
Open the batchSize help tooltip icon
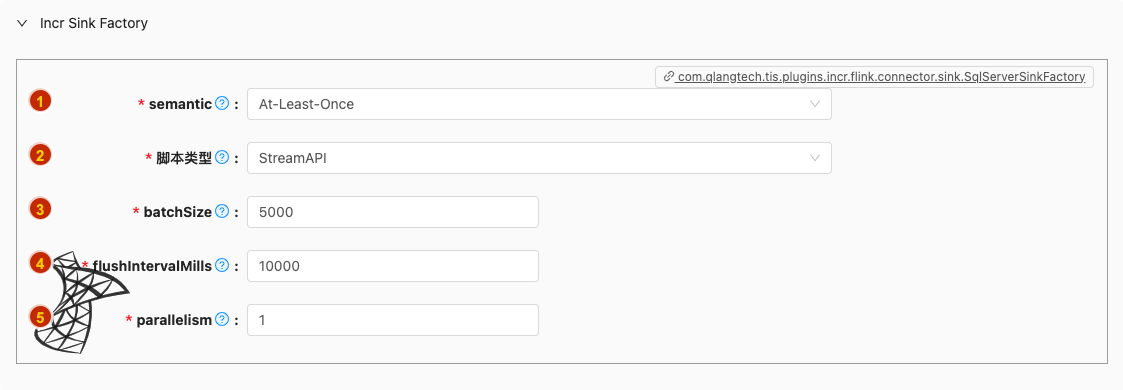[222, 212]
